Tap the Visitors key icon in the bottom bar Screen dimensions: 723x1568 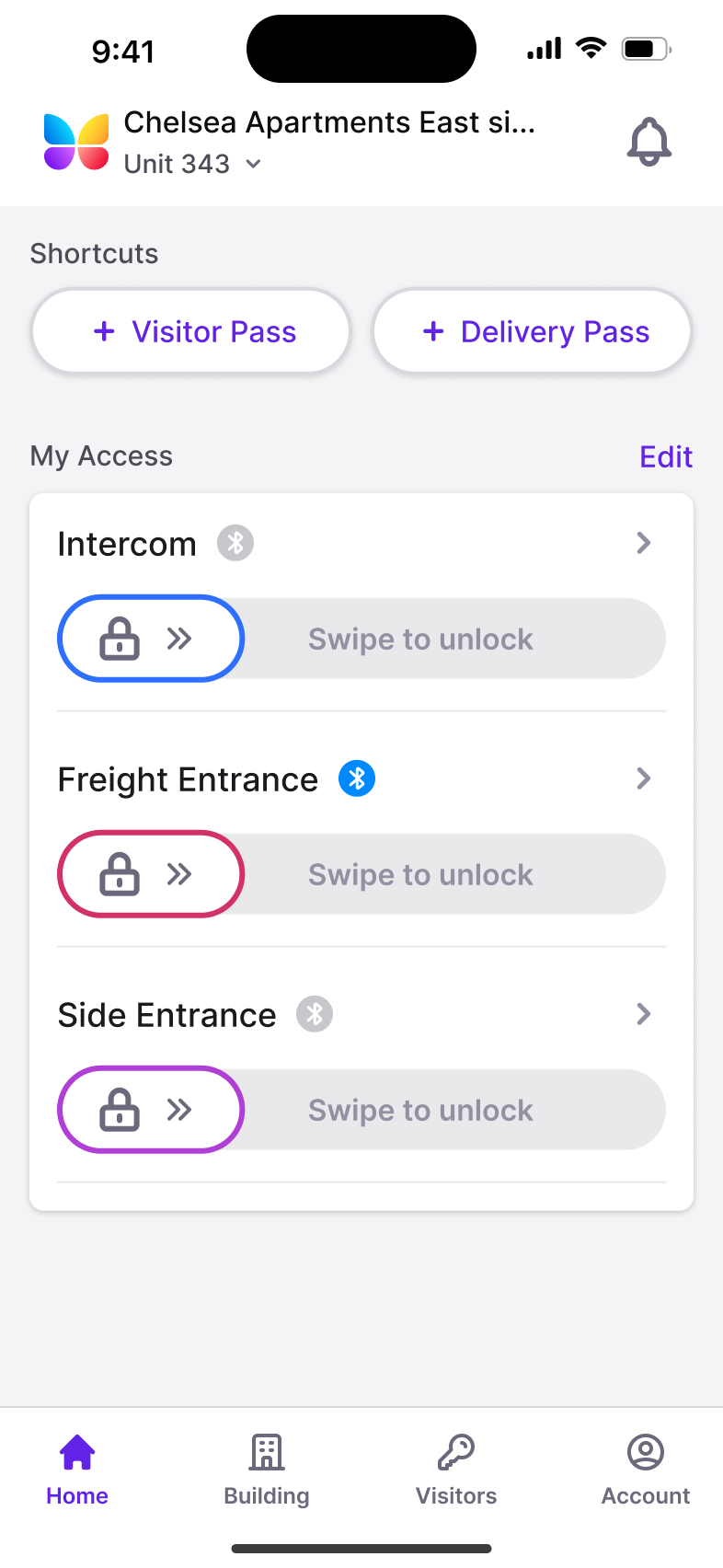click(456, 1452)
